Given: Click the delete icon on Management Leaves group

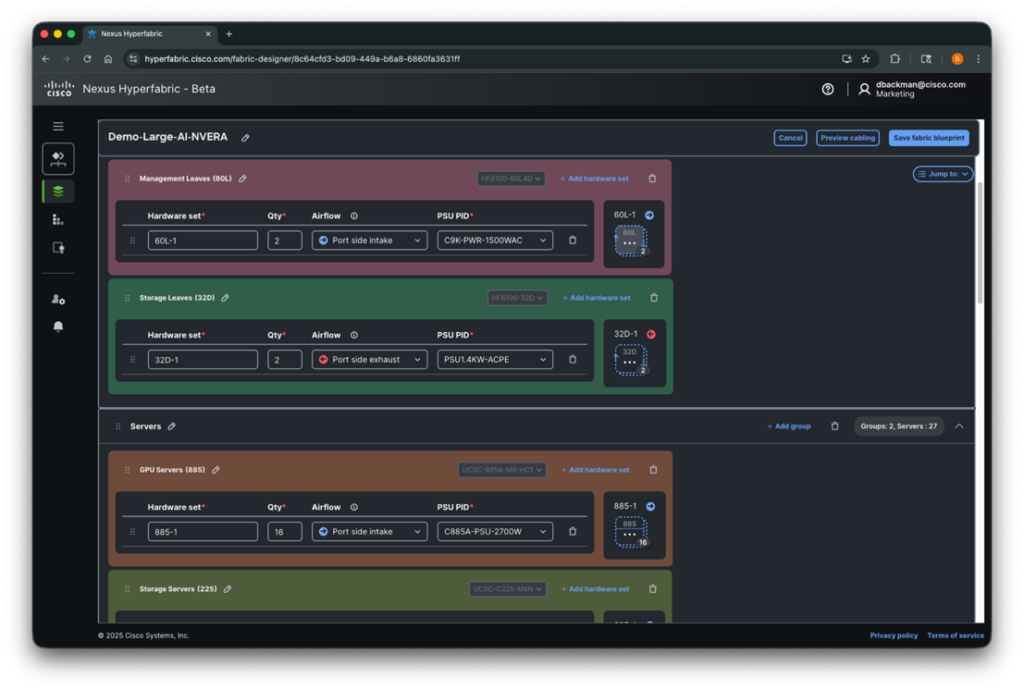Looking at the screenshot, I should point(652,178).
